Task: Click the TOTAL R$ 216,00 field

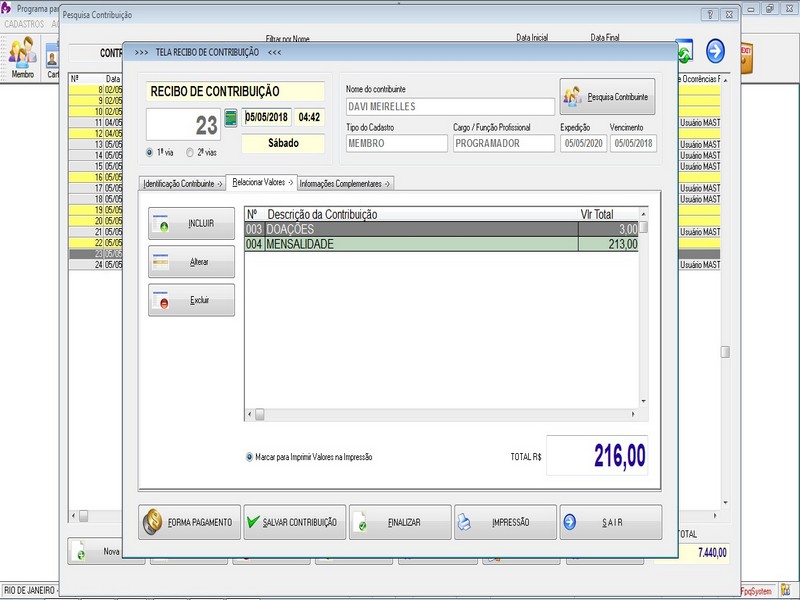Action: coord(597,455)
